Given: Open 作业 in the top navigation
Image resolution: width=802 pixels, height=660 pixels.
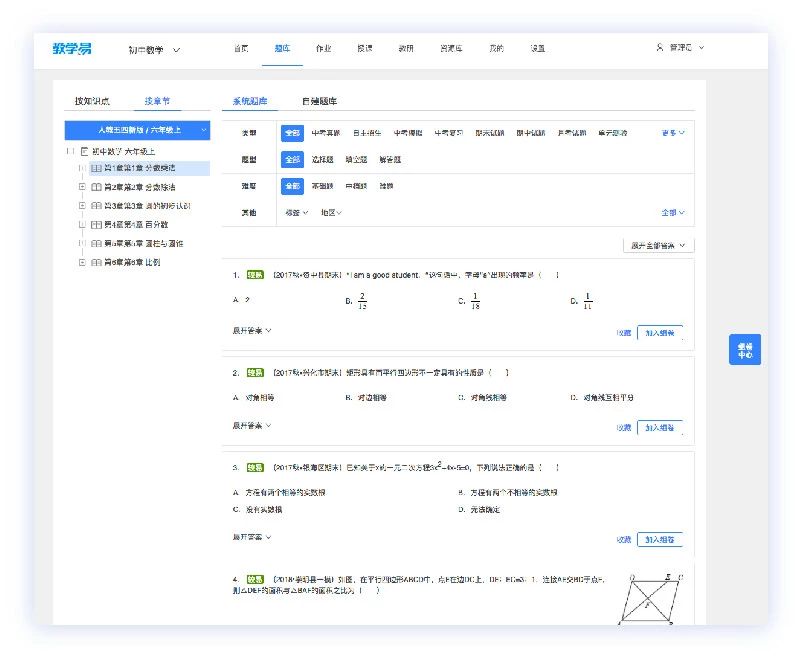Looking at the screenshot, I should (x=322, y=47).
